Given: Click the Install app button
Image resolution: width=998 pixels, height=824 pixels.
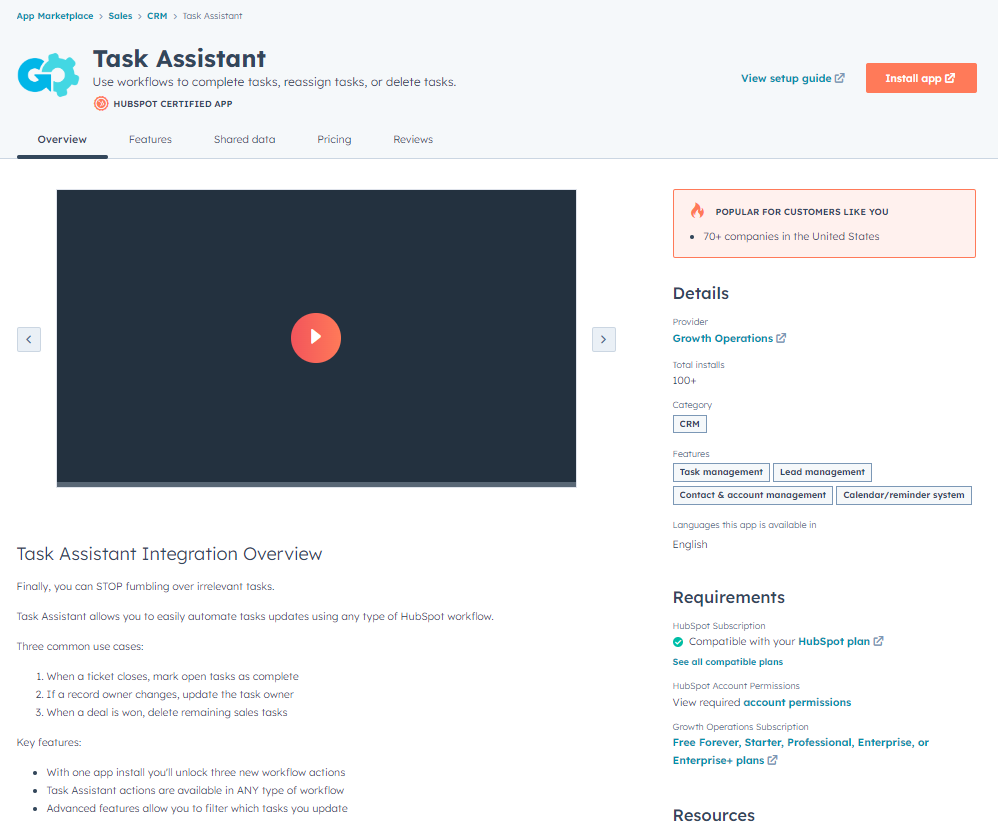Looking at the screenshot, I should point(920,78).
